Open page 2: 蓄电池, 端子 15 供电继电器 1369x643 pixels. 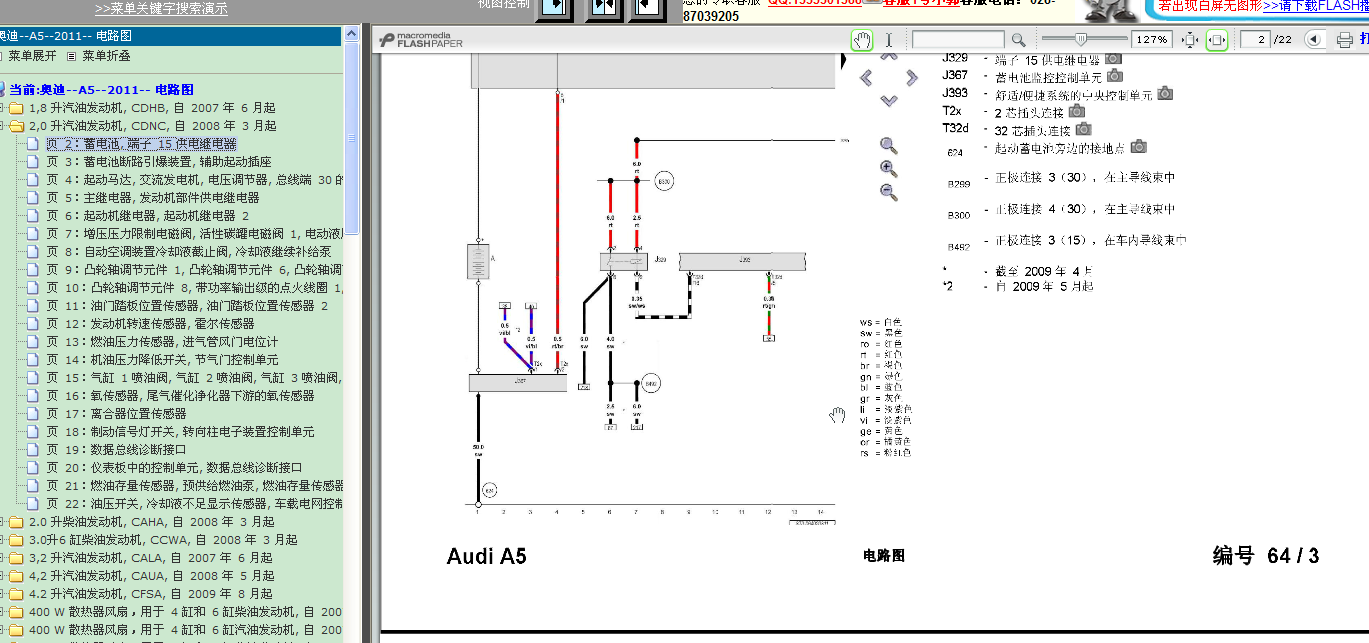tap(141, 144)
